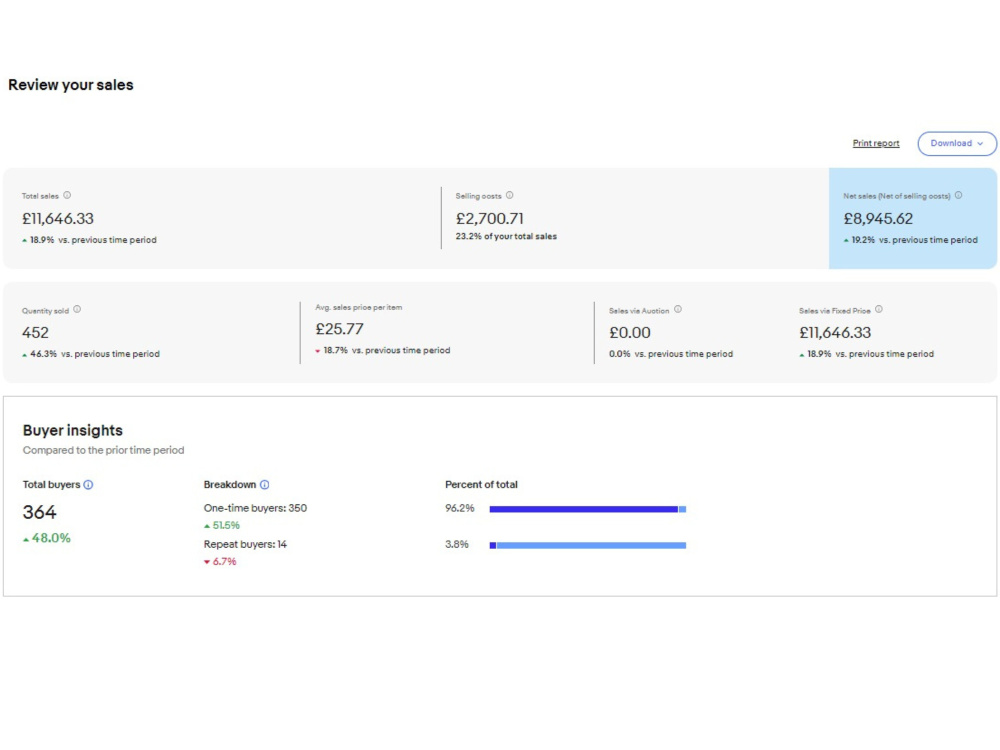Click the Total sales value £11,646.33 in top card
1000x750 pixels.
click(58, 219)
